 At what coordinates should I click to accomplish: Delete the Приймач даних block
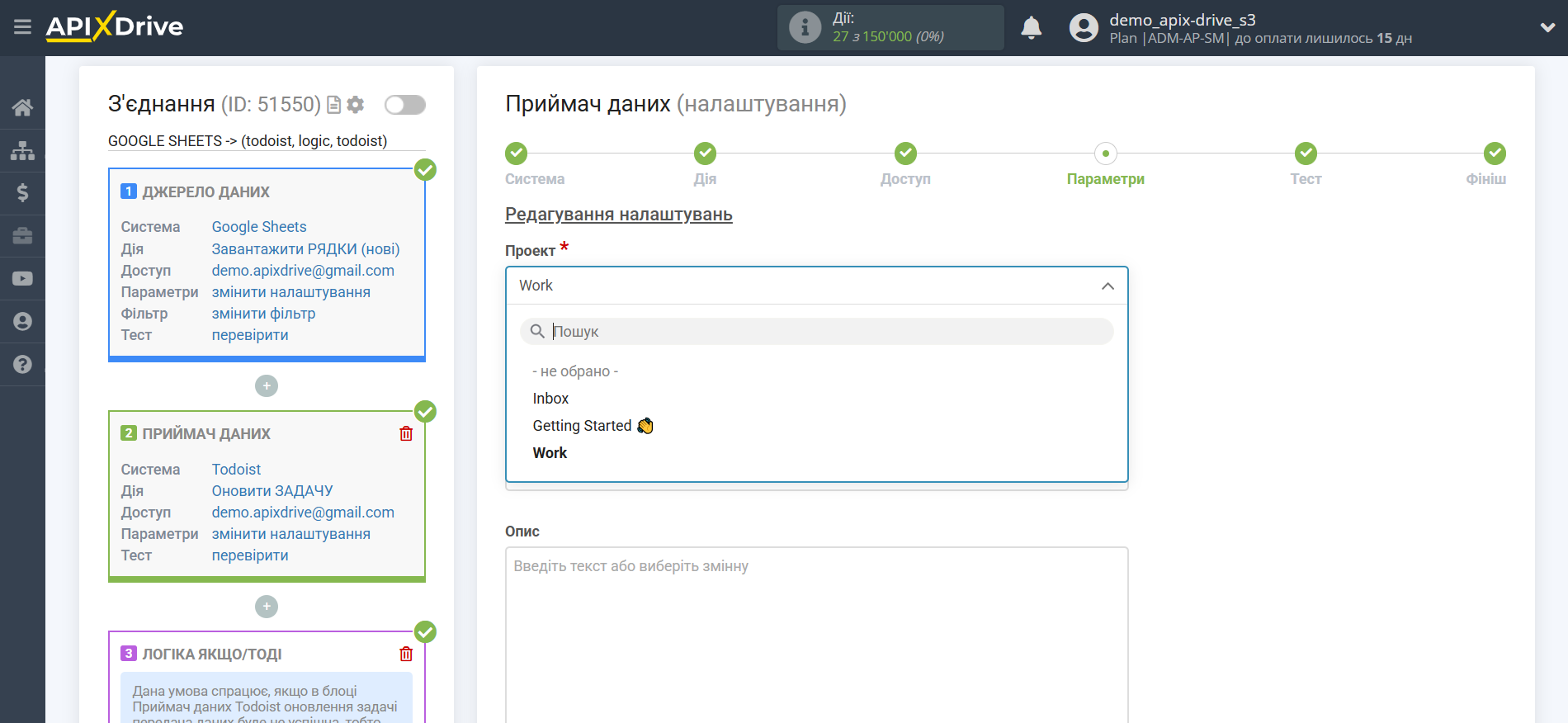[406, 433]
